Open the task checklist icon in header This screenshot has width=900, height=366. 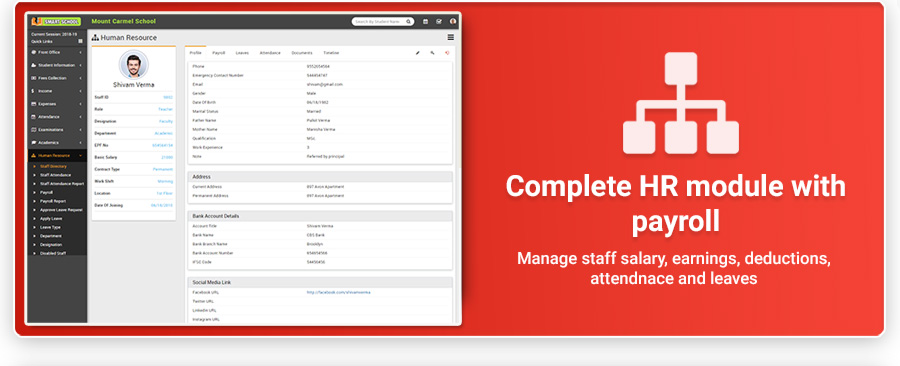[x=439, y=21]
